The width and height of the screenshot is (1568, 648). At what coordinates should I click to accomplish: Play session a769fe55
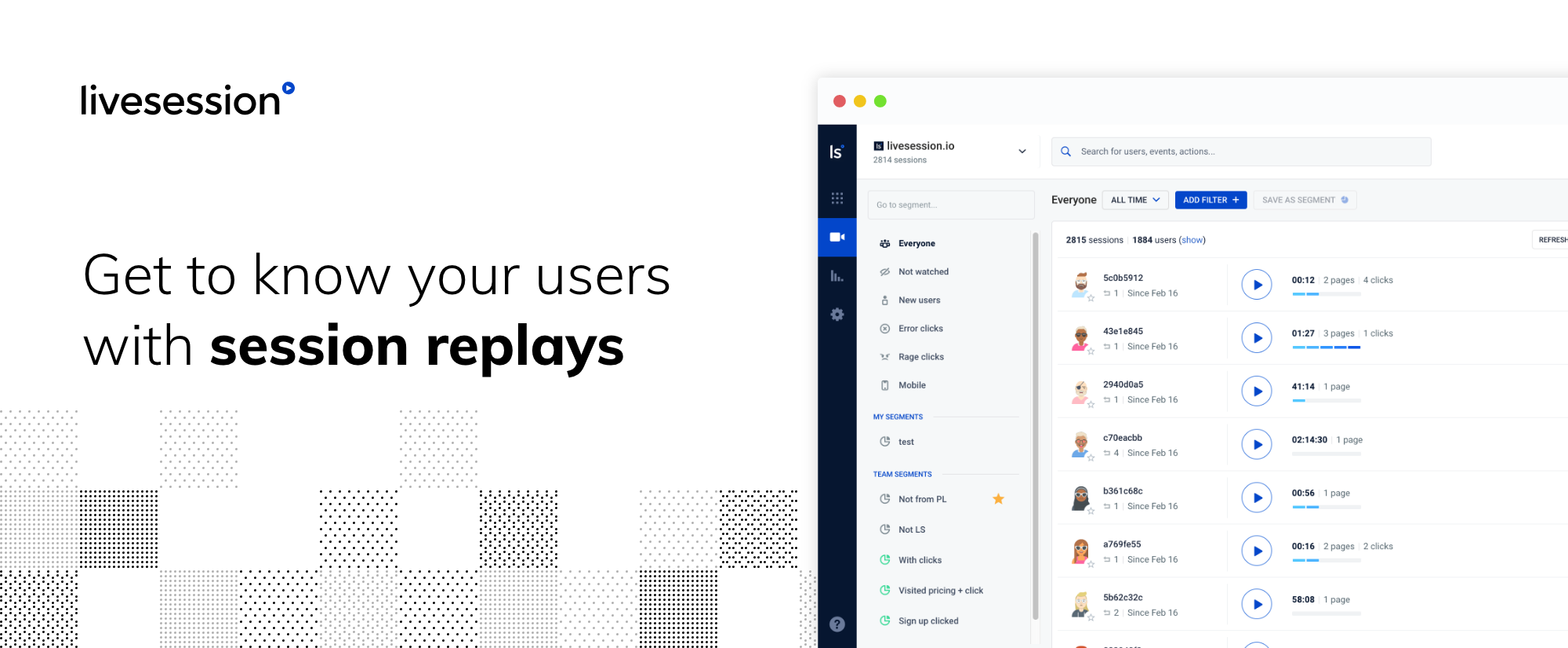(x=1257, y=551)
